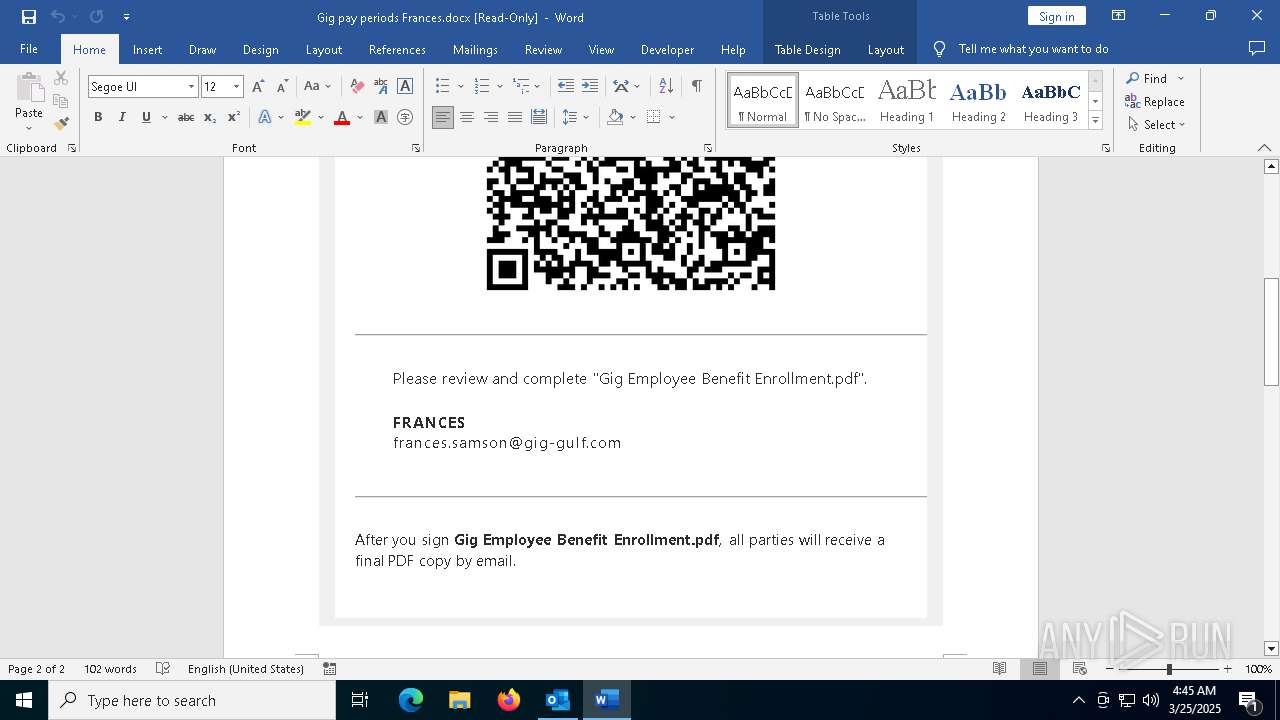Image resolution: width=1280 pixels, height=720 pixels.
Task: Toggle Print Layout view
Action: coord(1040,669)
